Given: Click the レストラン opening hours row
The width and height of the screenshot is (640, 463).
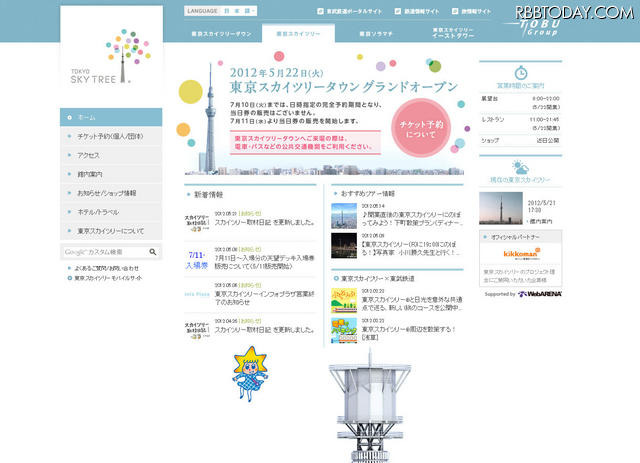Looking at the screenshot, I should (520, 124).
